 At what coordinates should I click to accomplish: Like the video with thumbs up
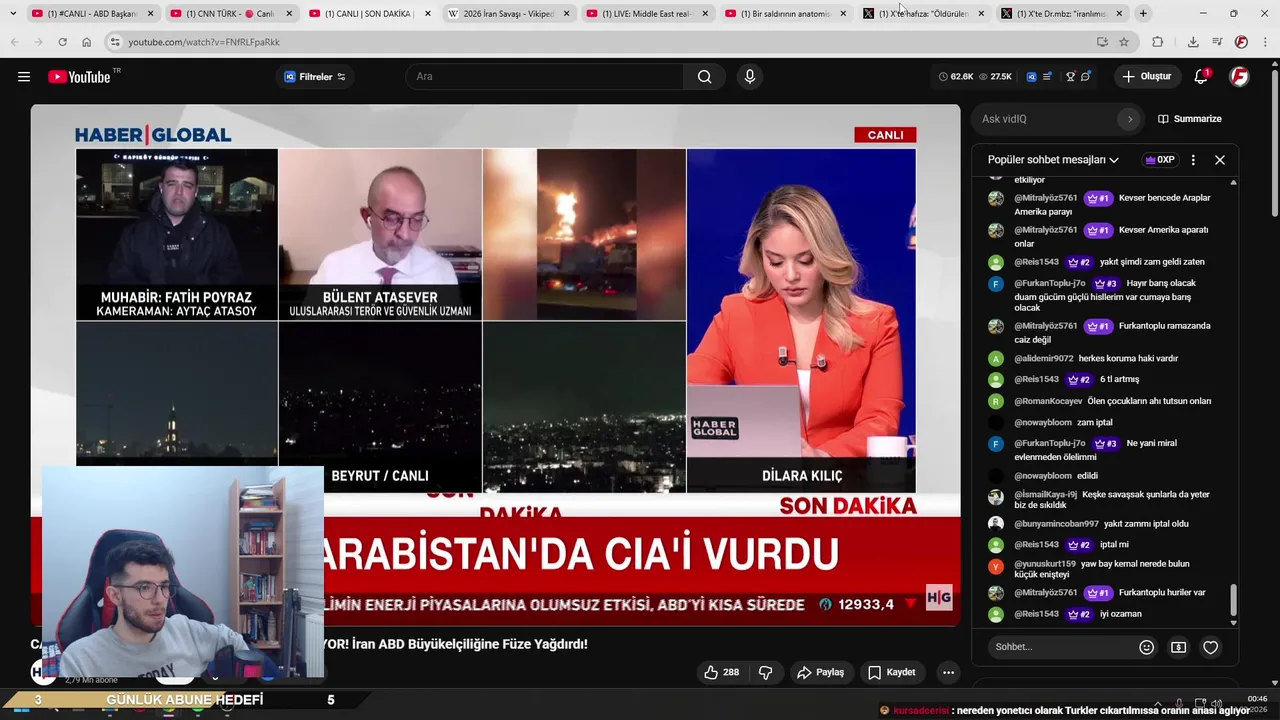[x=722, y=672]
